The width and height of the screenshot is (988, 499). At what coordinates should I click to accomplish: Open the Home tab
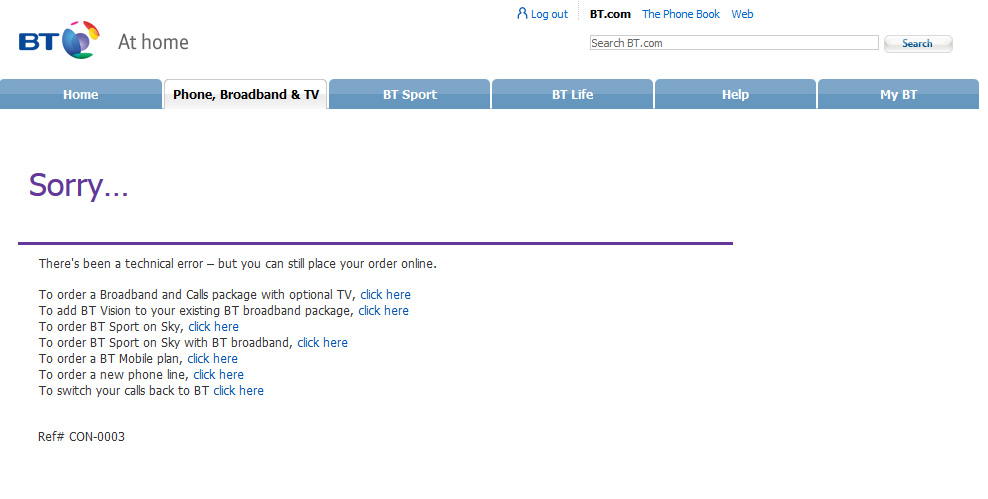pyautogui.click(x=81, y=95)
